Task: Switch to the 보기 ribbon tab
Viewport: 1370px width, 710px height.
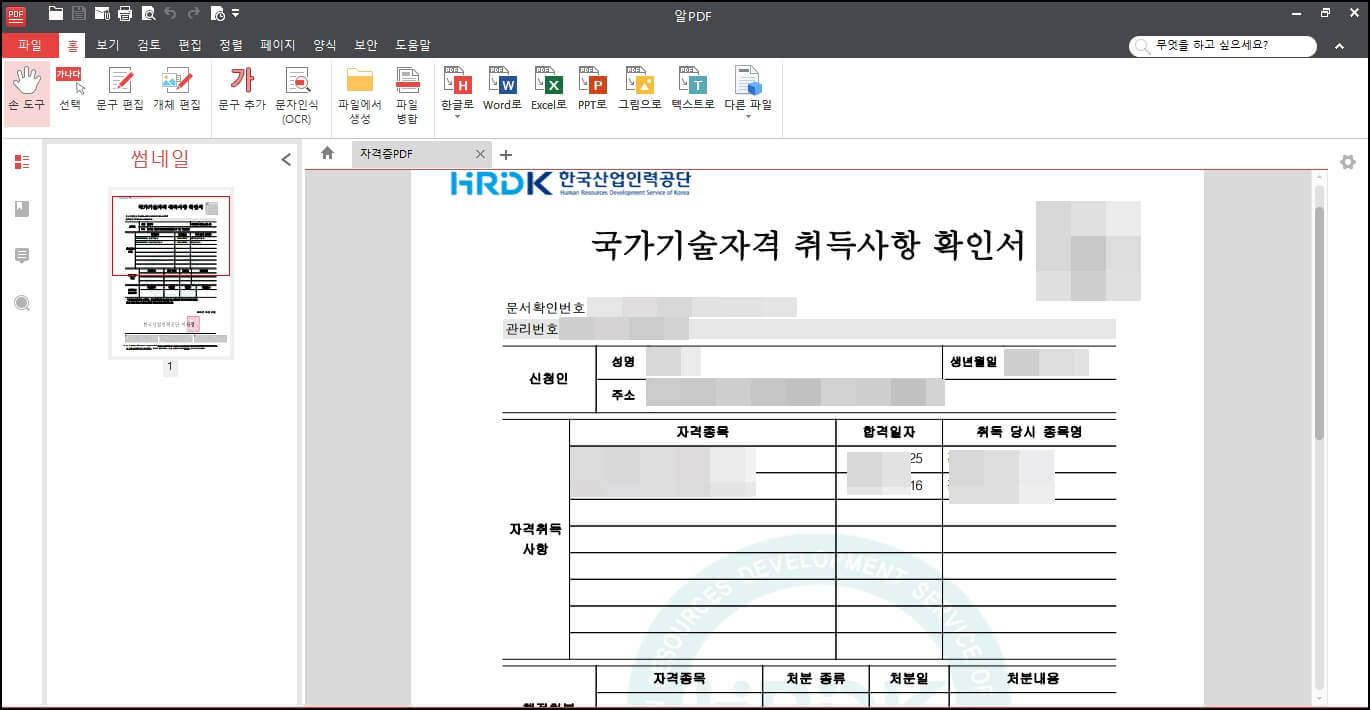Action: [x=108, y=45]
